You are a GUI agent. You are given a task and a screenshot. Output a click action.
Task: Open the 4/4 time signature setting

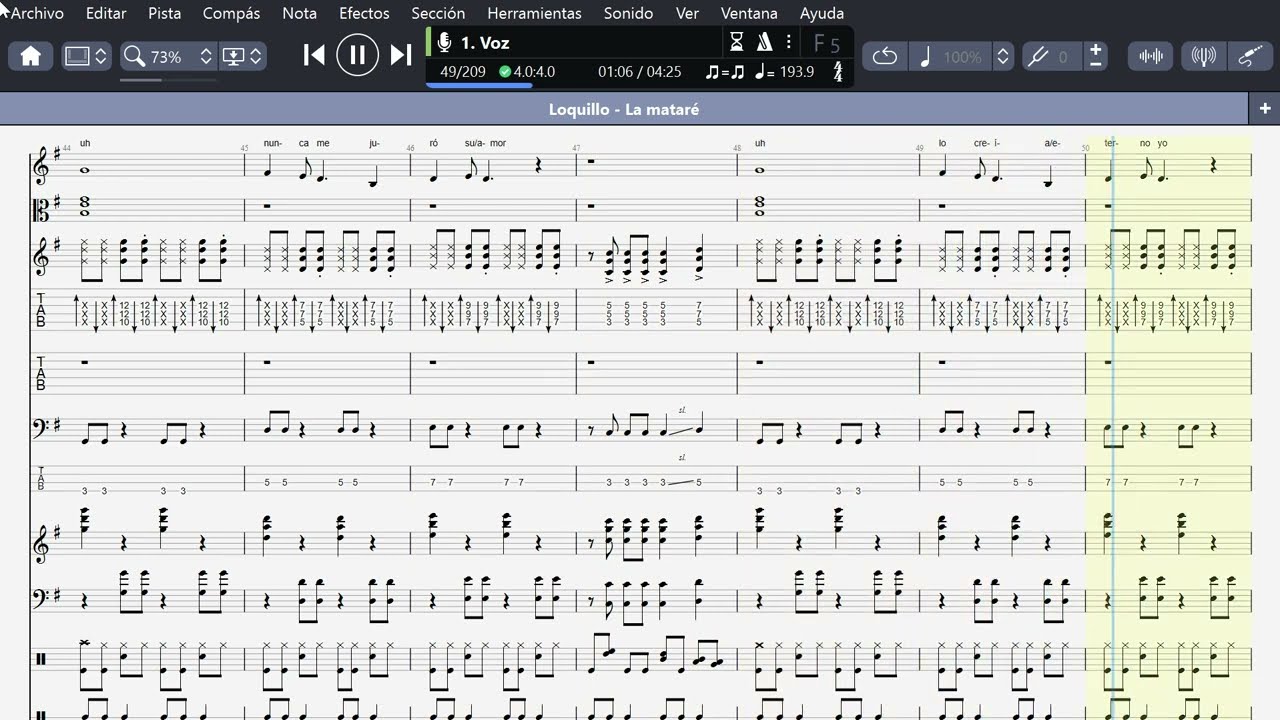coord(837,72)
